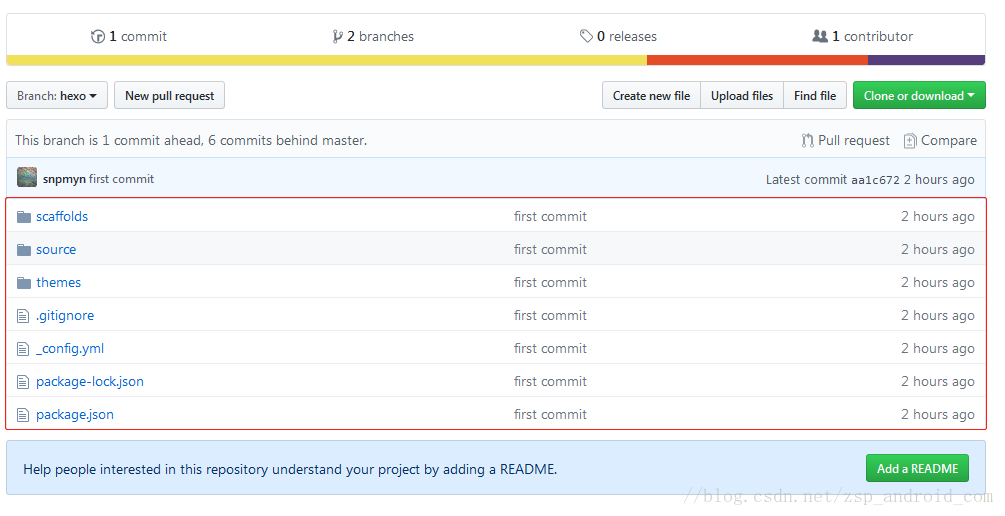Open the scaffolds folder

point(62,217)
